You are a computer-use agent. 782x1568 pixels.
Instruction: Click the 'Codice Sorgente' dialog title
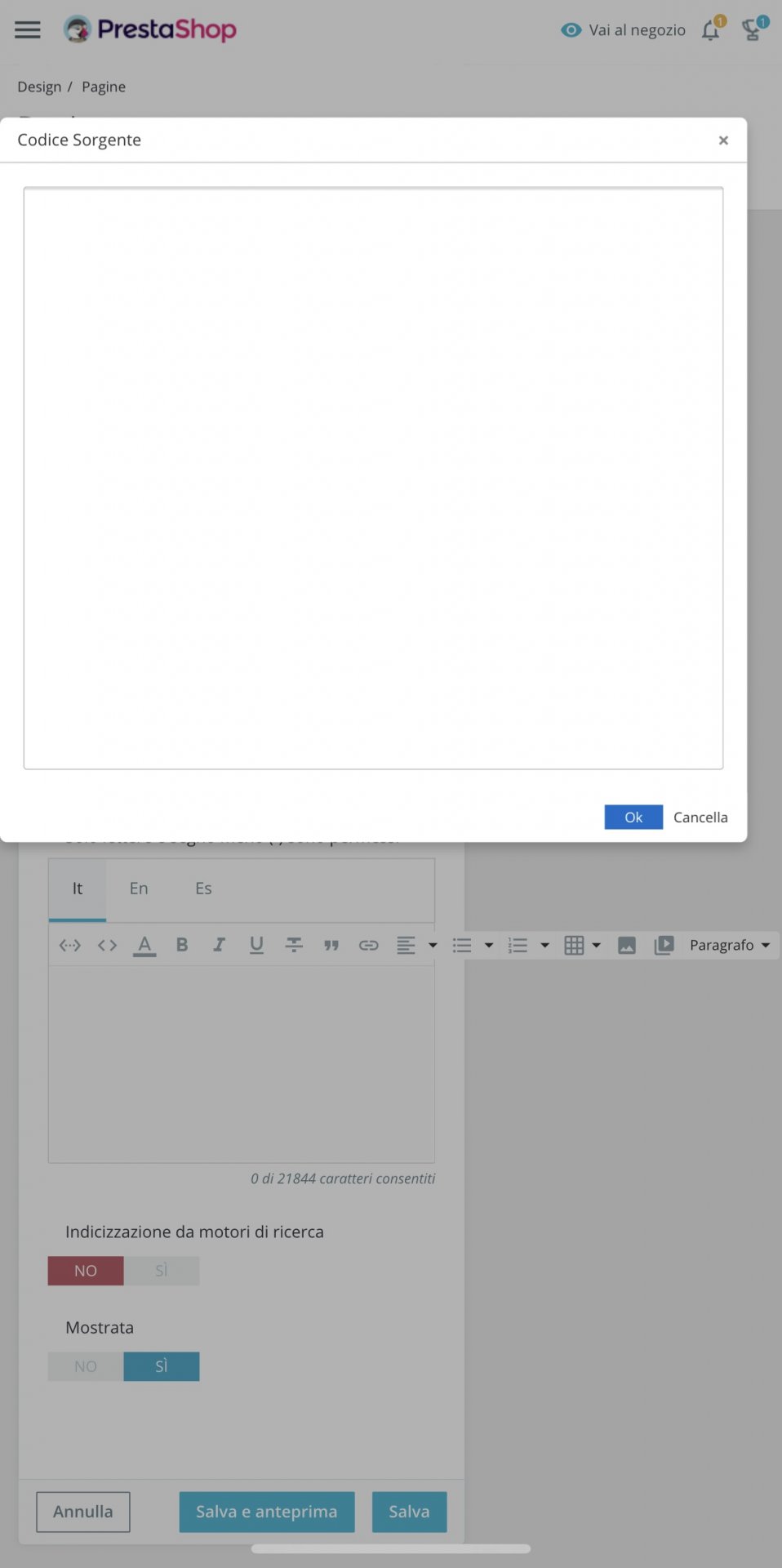[x=79, y=140]
